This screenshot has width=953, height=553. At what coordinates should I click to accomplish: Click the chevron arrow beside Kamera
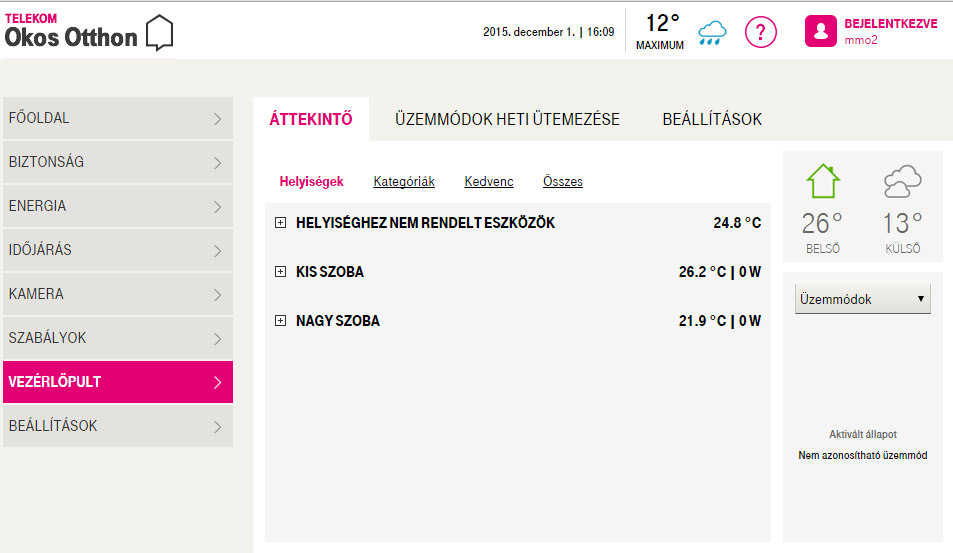point(217,294)
